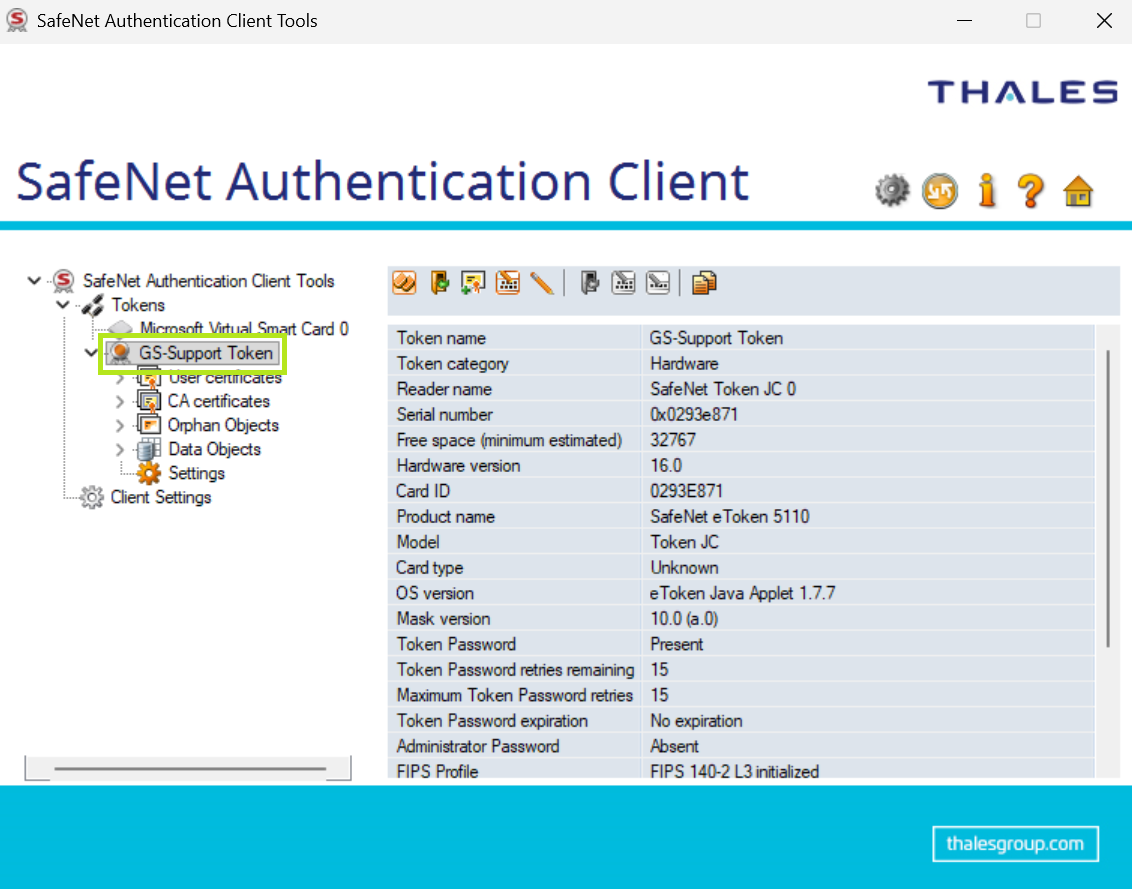Click the orange Refresh icon
This screenshot has width=1132, height=889.
(940, 191)
